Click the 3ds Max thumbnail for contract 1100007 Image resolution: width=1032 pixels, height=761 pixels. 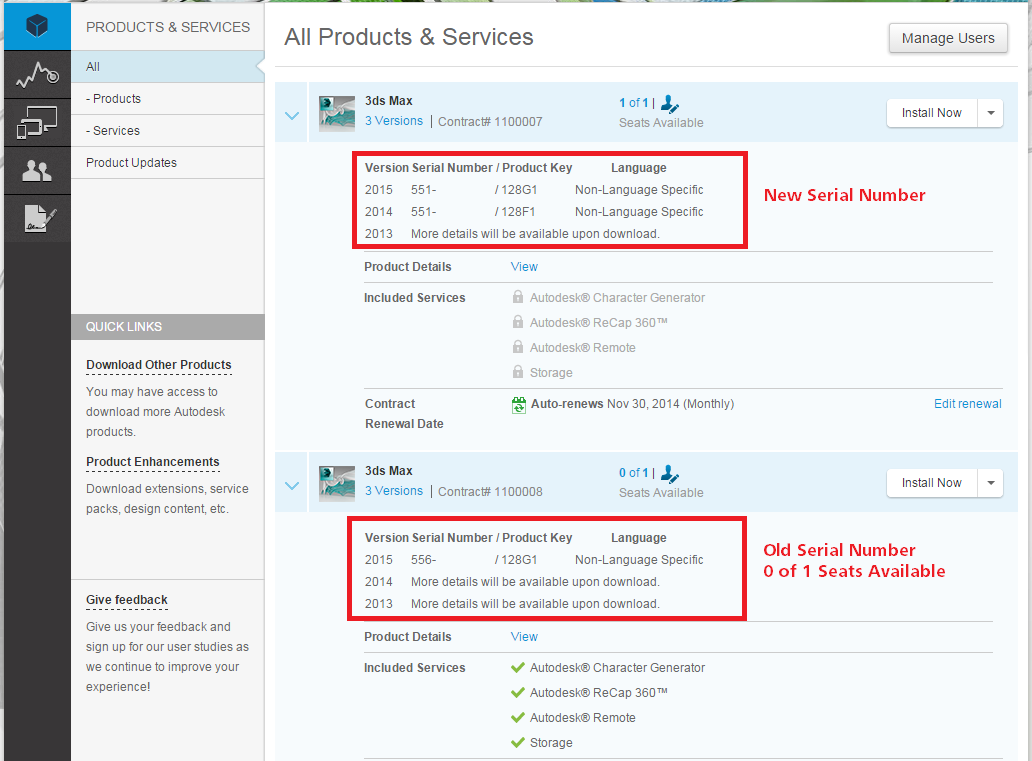click(x=336, y=113)
